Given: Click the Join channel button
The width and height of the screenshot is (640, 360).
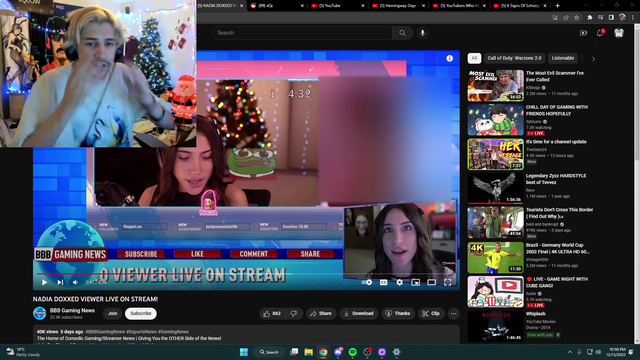Looking at the screenshot, I should click(x=113, y=313).
